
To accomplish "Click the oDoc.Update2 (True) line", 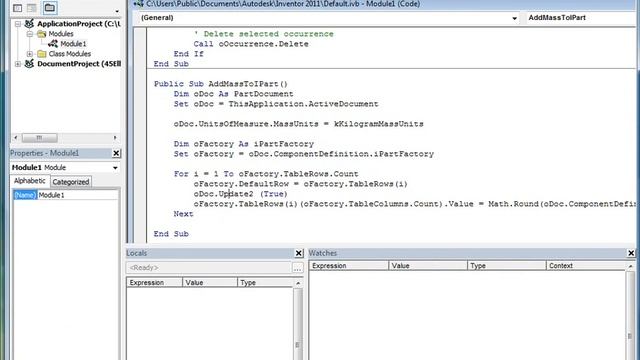I will pyautogui.click(x=240, y=194).
